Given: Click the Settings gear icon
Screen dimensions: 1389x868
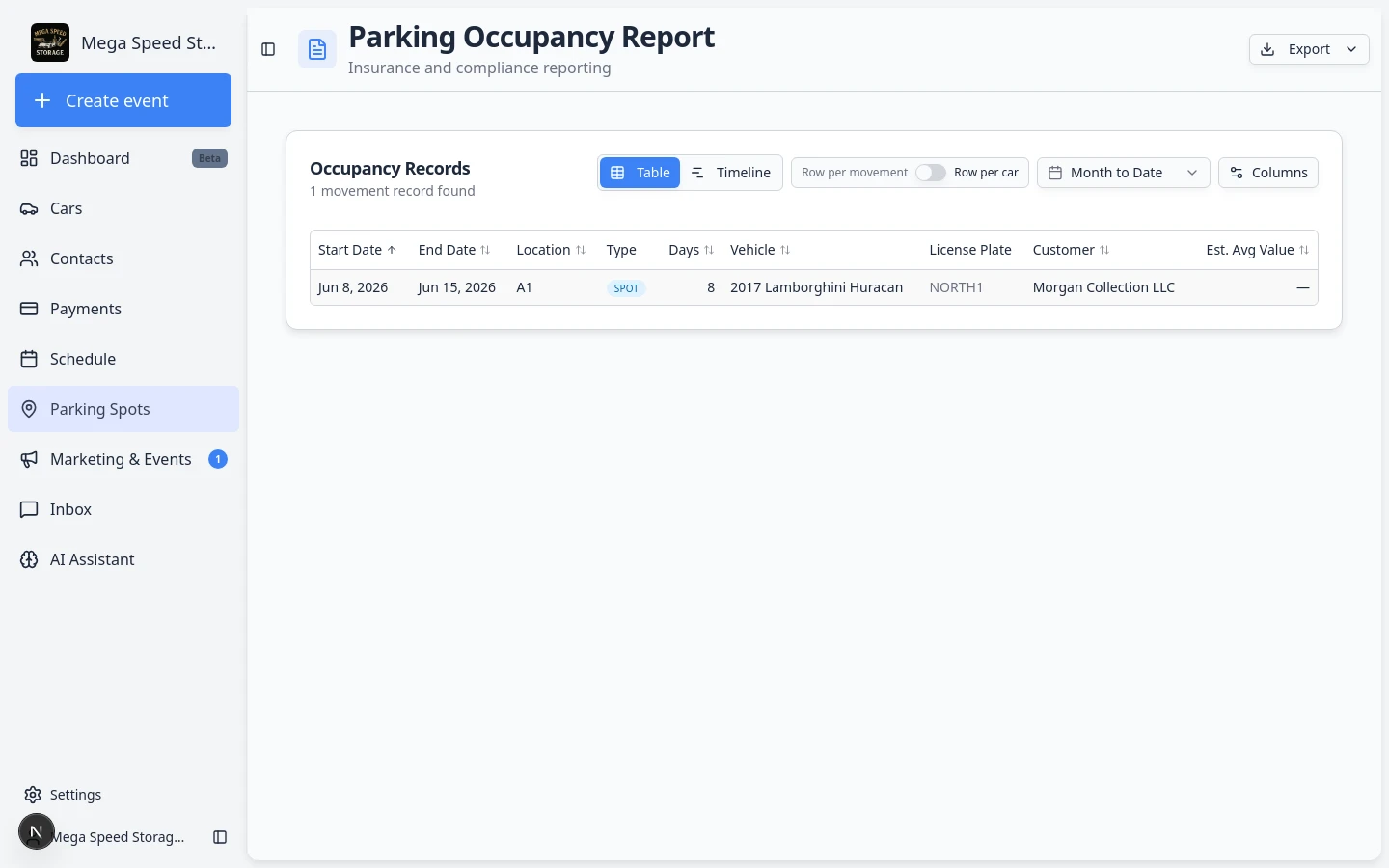Looking at the screenshot, I should pos(33,795).
